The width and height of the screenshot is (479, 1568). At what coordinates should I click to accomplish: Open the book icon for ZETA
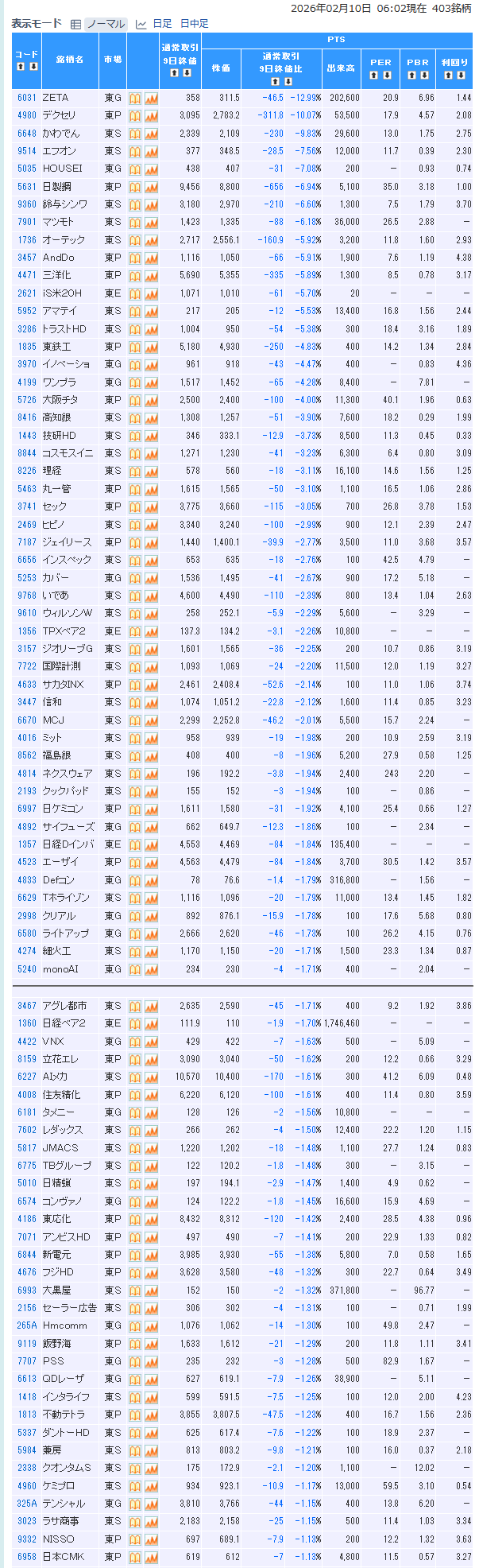[x=135, y=98]
